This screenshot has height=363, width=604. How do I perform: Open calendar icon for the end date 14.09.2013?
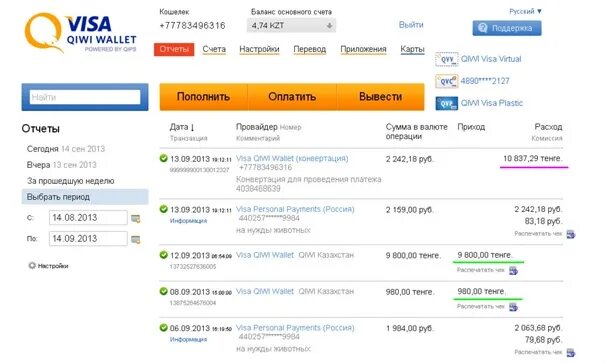[136, 239]
